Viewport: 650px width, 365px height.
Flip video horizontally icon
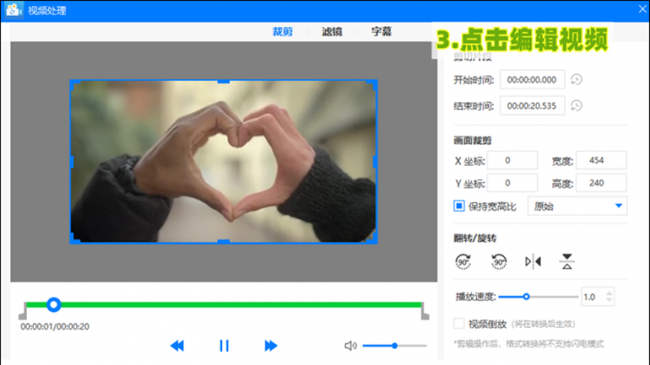pyautogui.click(x=533, y=262)
